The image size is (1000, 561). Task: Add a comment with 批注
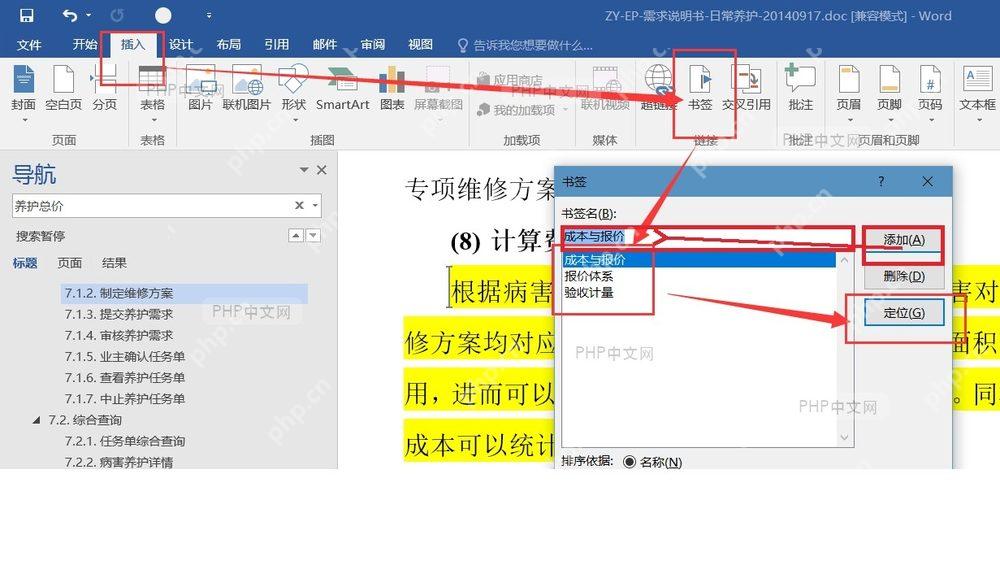(x=800, y=89)
